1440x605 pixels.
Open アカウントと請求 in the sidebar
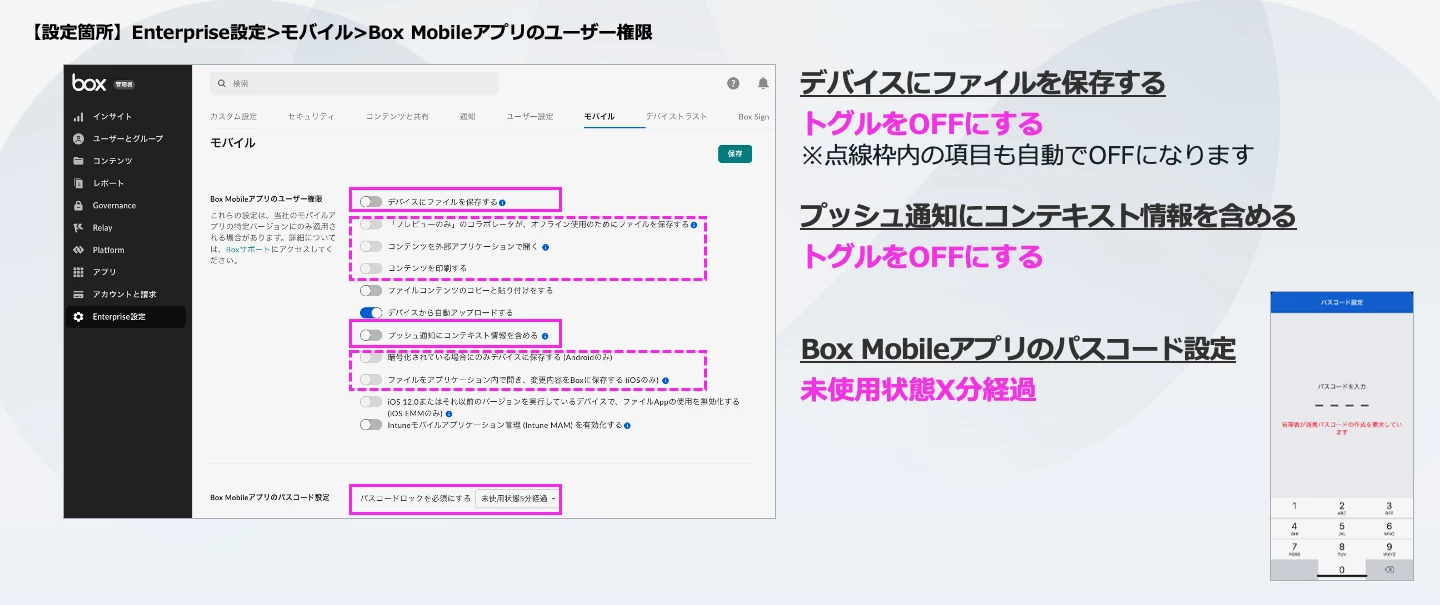point(114,294)
